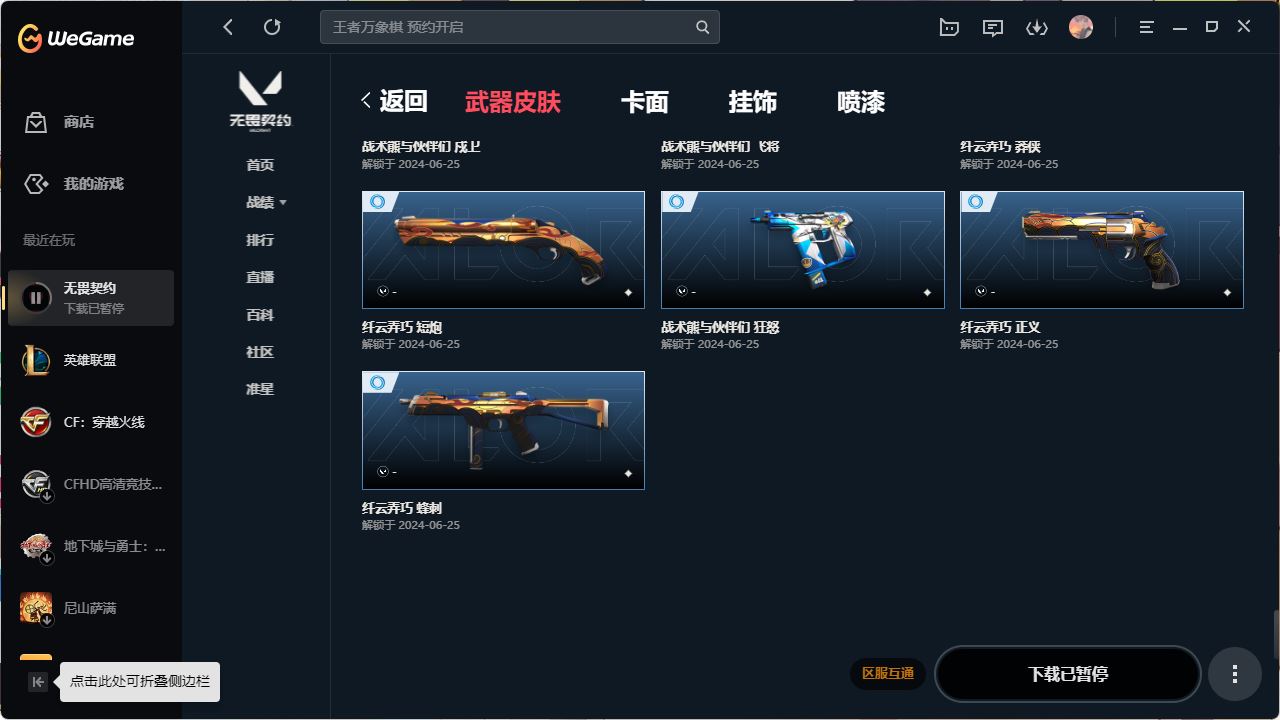Resume the paused 无畏契约 download icon
The height and width of the screenshot is (720, 1280).
[36, 297]
